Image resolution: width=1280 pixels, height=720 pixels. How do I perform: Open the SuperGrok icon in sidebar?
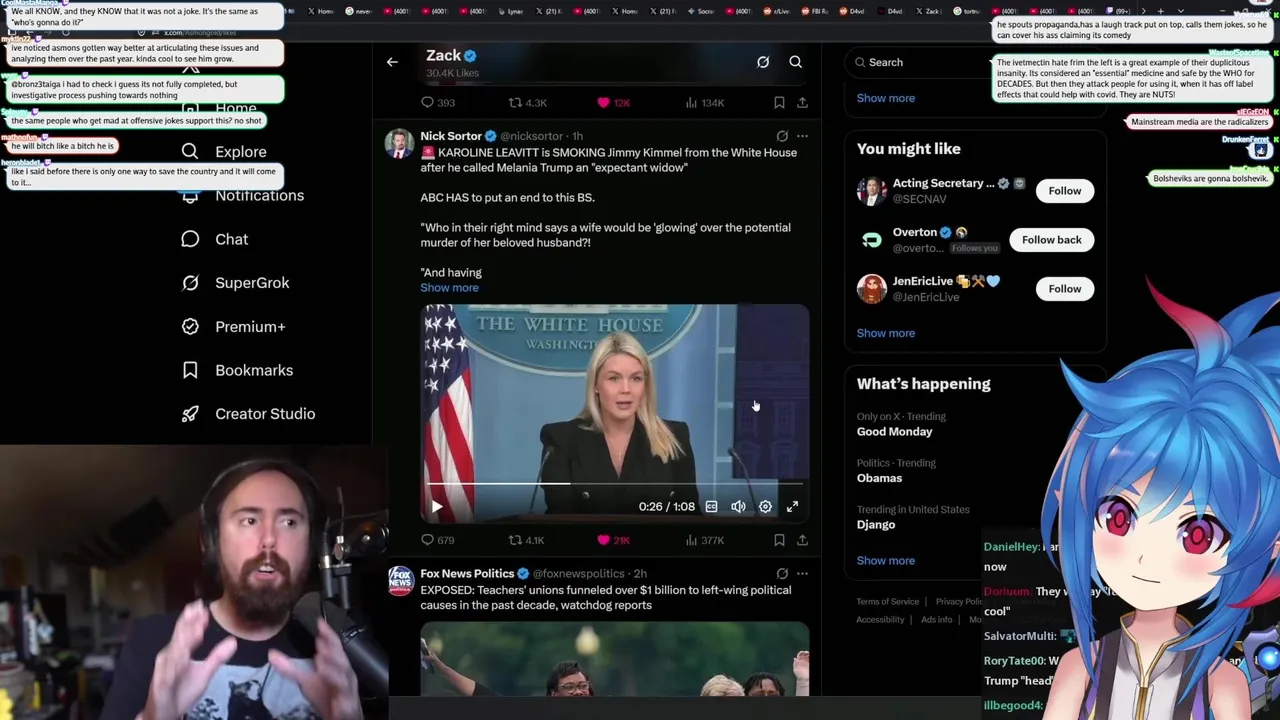pyautogui.click(x=190, y=283)
